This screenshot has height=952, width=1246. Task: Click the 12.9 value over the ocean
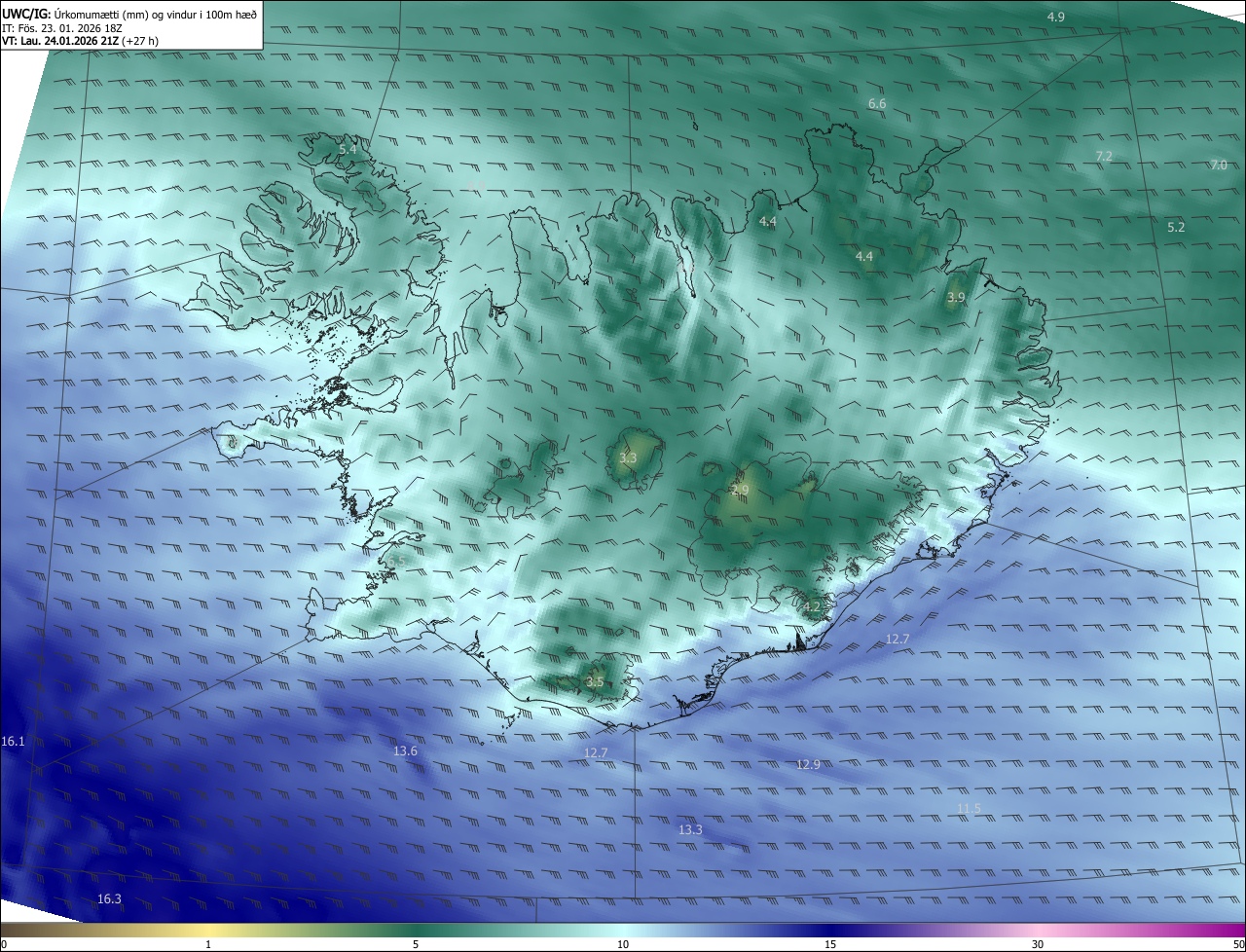pyautogui.click(x=808, y=764)
